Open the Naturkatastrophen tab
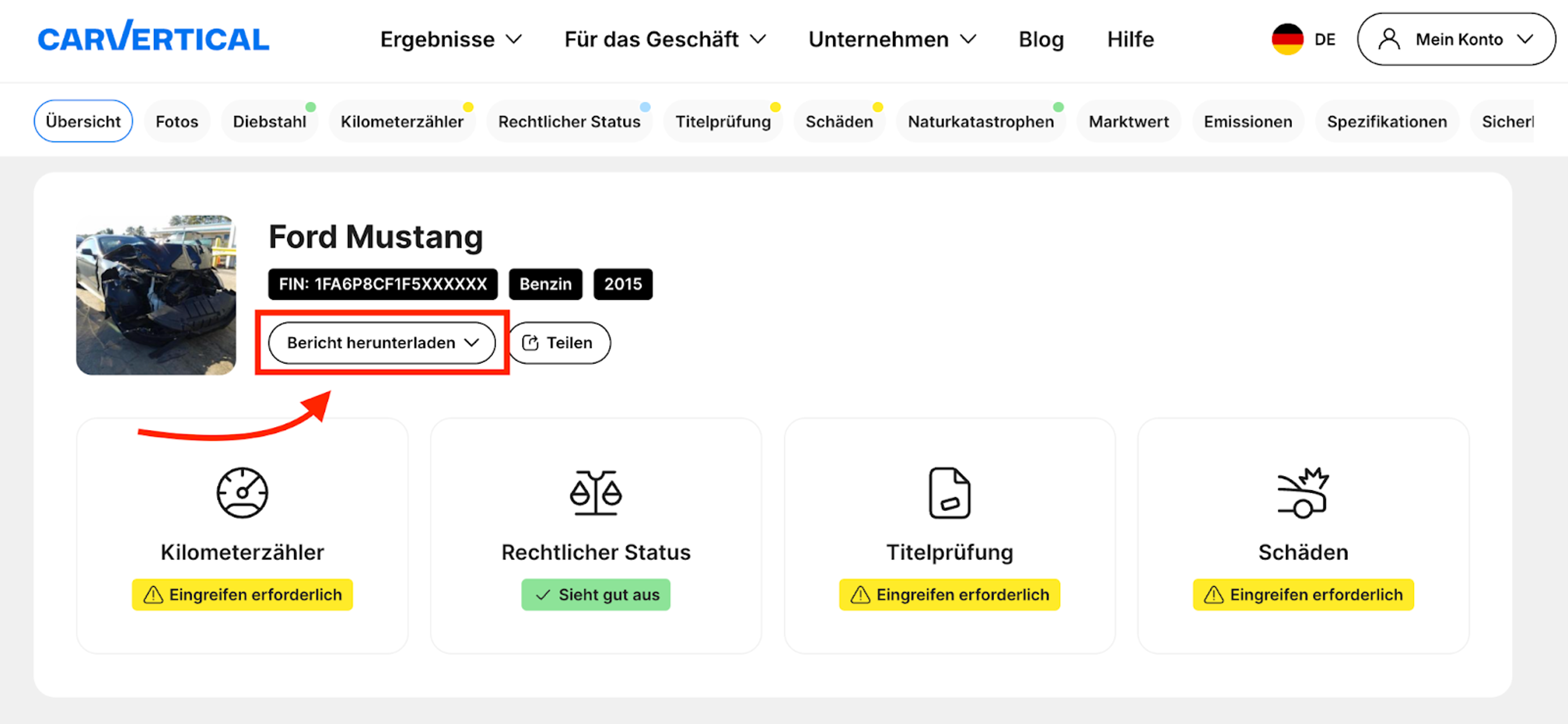This screenshot has height=724, width=1568. pos(981,122)
